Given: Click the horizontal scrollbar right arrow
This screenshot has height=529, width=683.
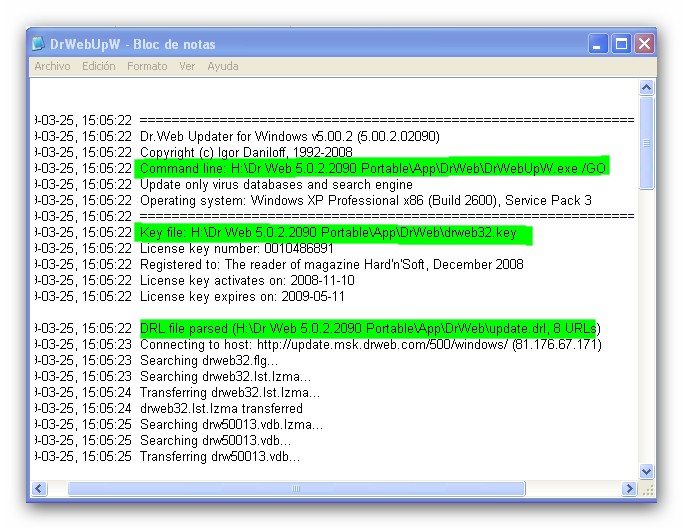Looking at the screenshot, I should (630, 489).
